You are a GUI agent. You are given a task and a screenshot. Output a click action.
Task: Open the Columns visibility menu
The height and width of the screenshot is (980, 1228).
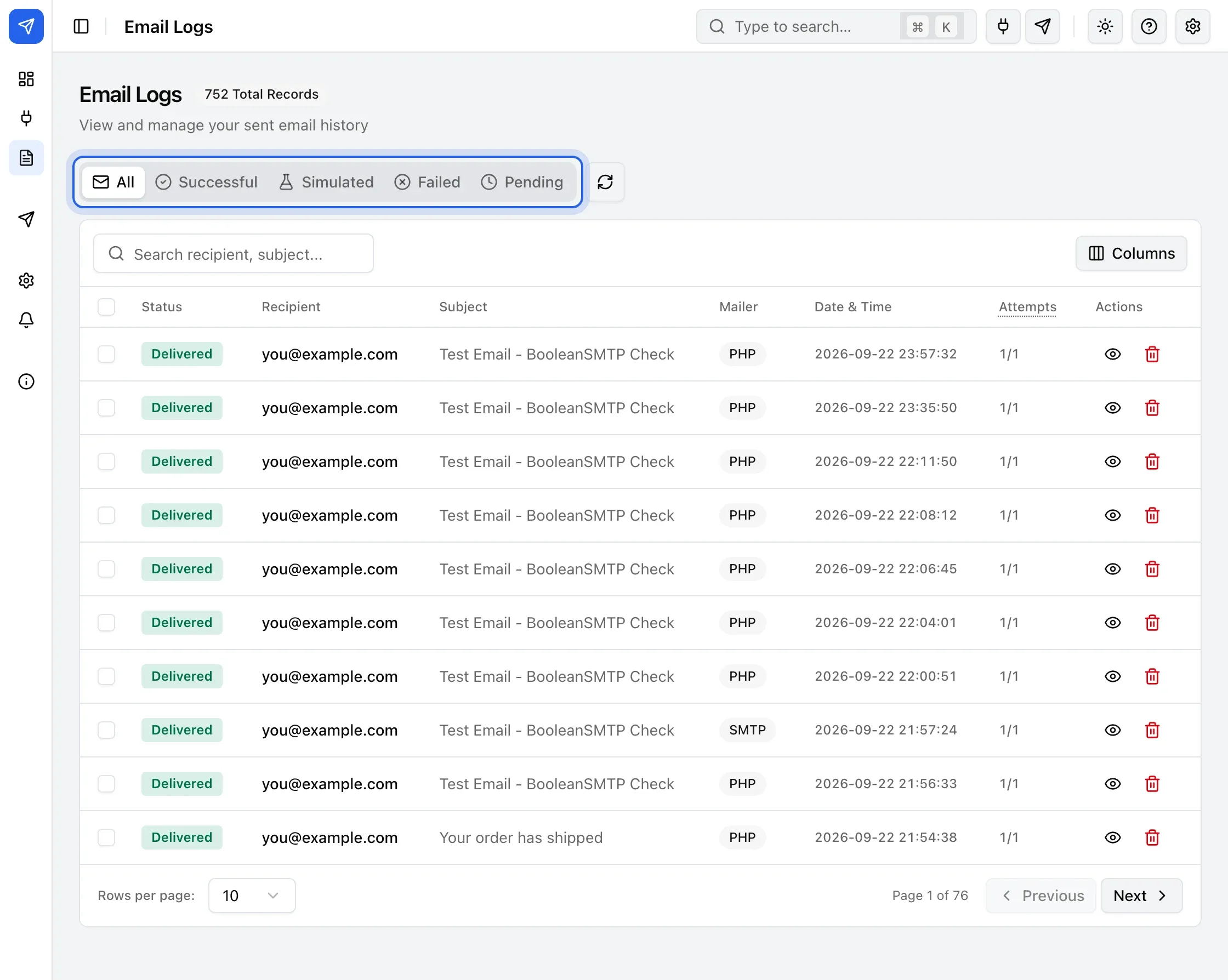pyautogui.click(x=1131, y=253)
